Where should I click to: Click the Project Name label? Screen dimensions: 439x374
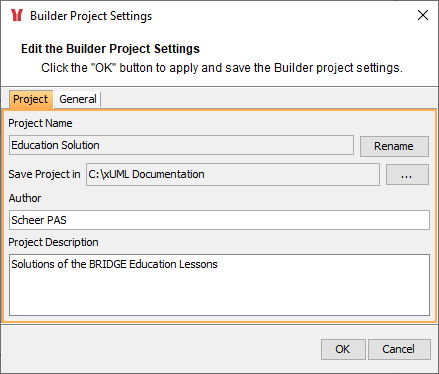[40, 123]
